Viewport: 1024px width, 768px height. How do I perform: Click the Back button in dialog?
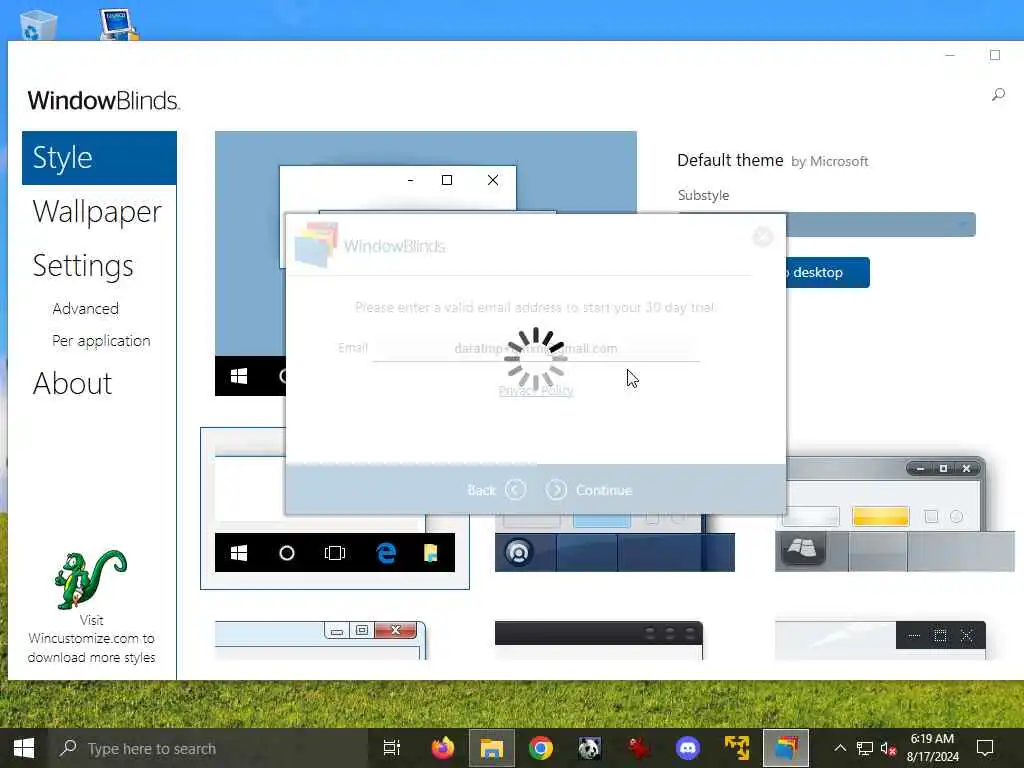(496, 490)
